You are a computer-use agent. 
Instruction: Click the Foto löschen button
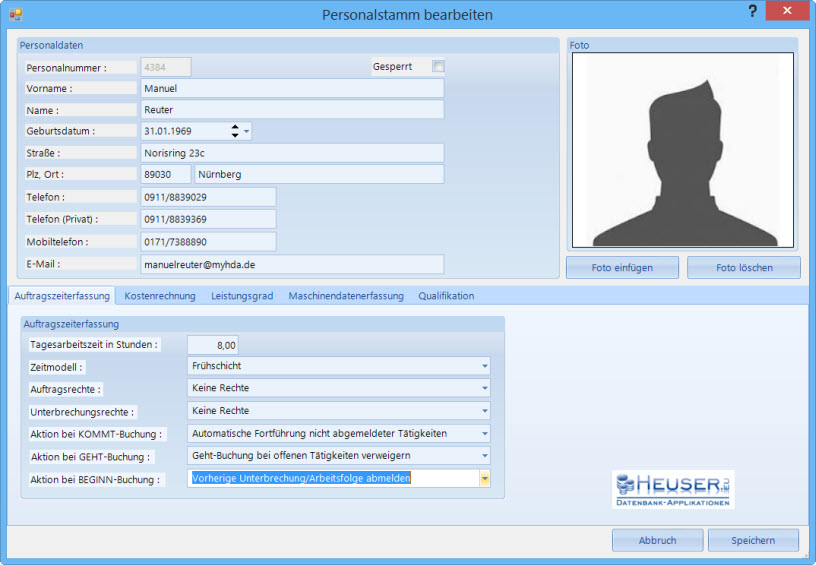click(x=744, y=267)
